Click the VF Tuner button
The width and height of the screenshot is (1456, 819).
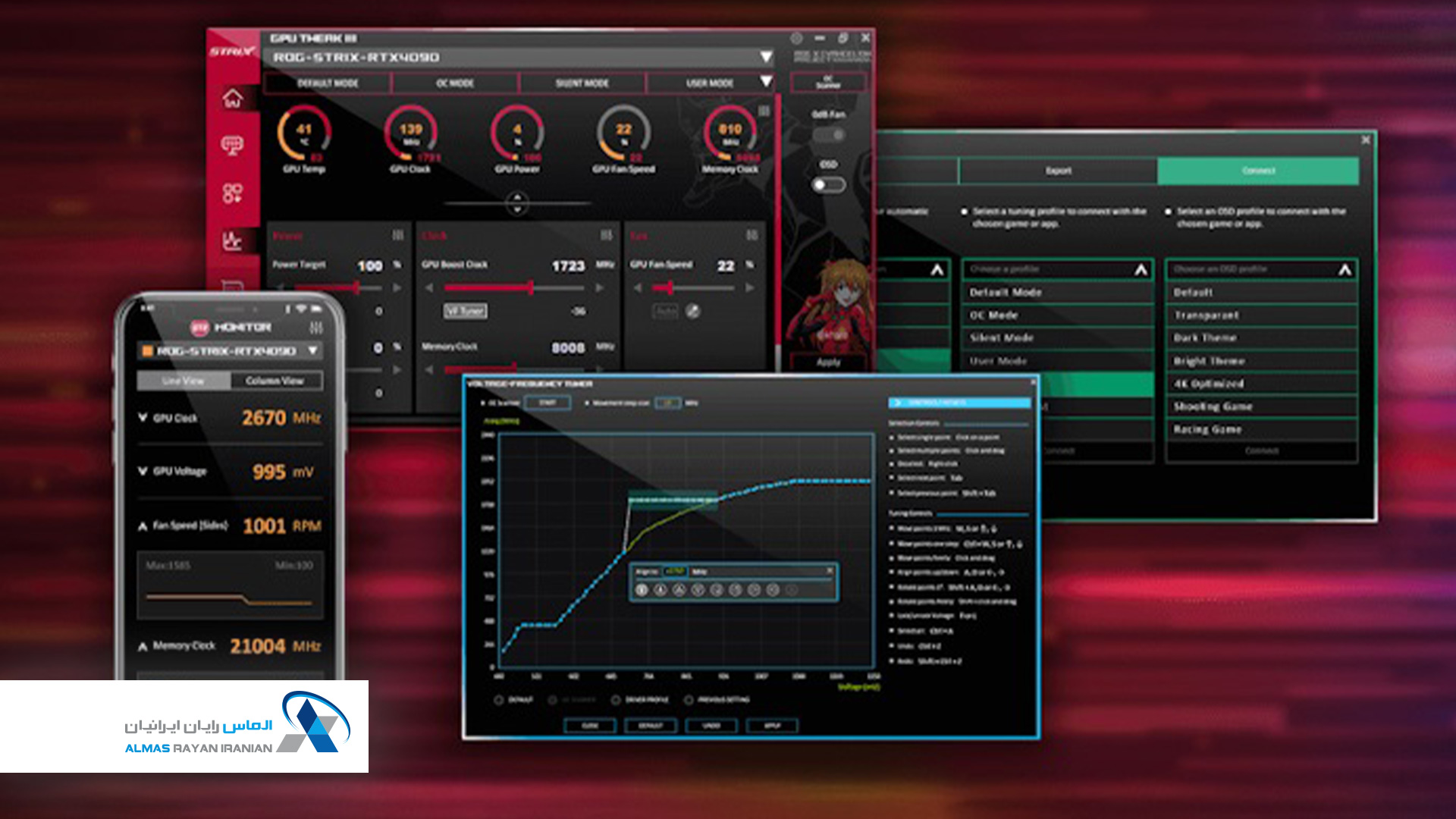click(x=466, y=311)
